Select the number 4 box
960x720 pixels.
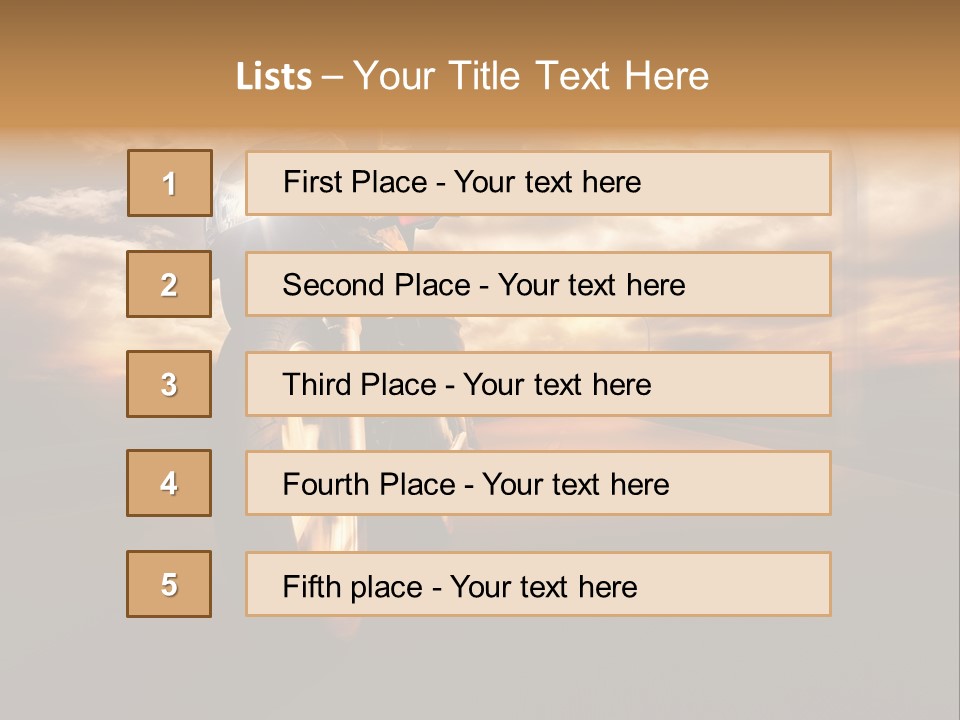coord(169,483)
